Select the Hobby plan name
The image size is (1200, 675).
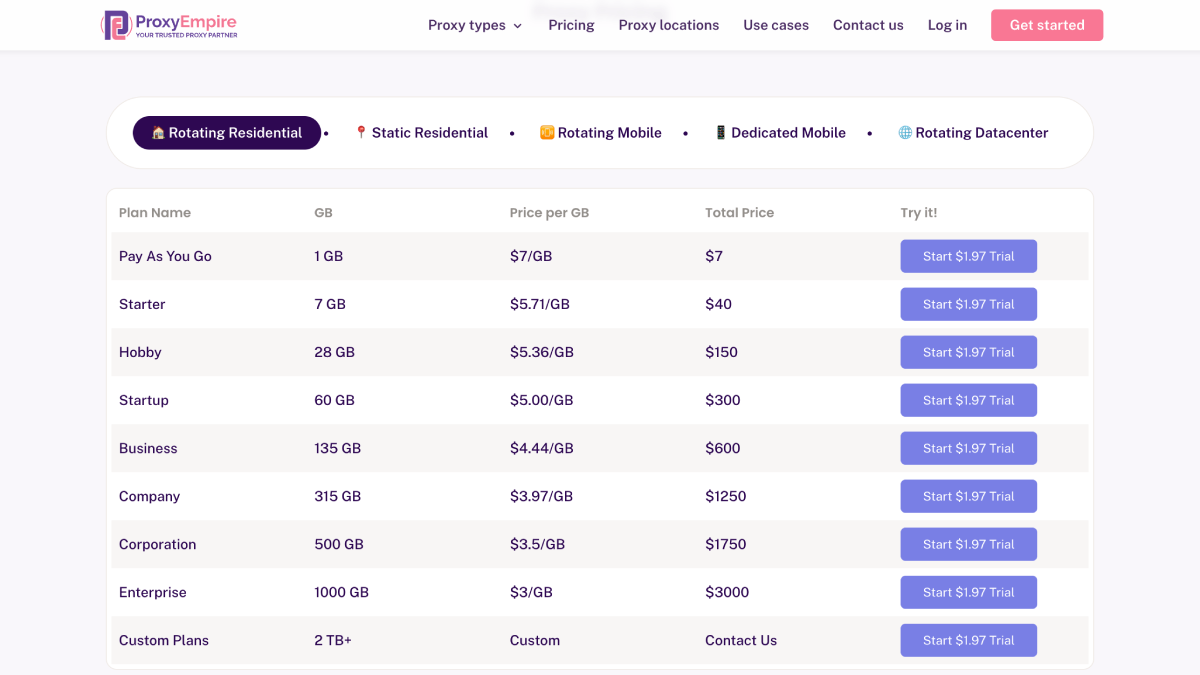point(140,352)
